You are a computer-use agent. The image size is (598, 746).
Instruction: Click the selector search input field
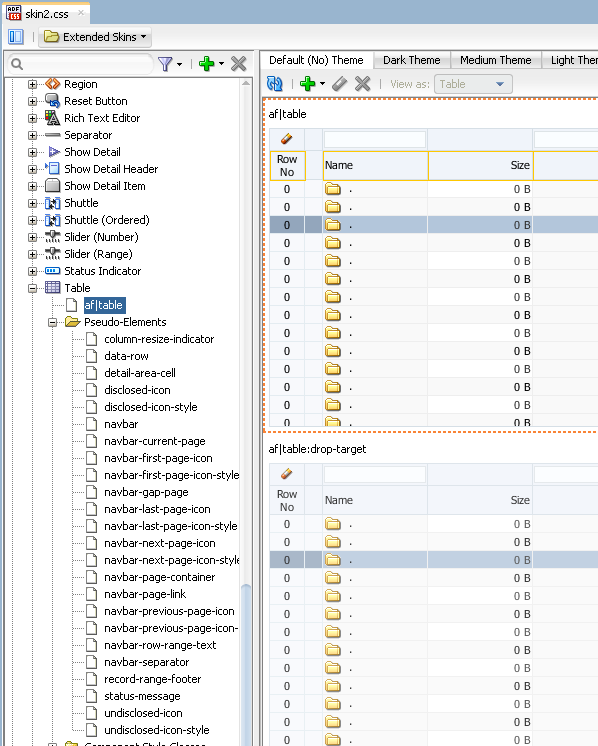(81, 64)
